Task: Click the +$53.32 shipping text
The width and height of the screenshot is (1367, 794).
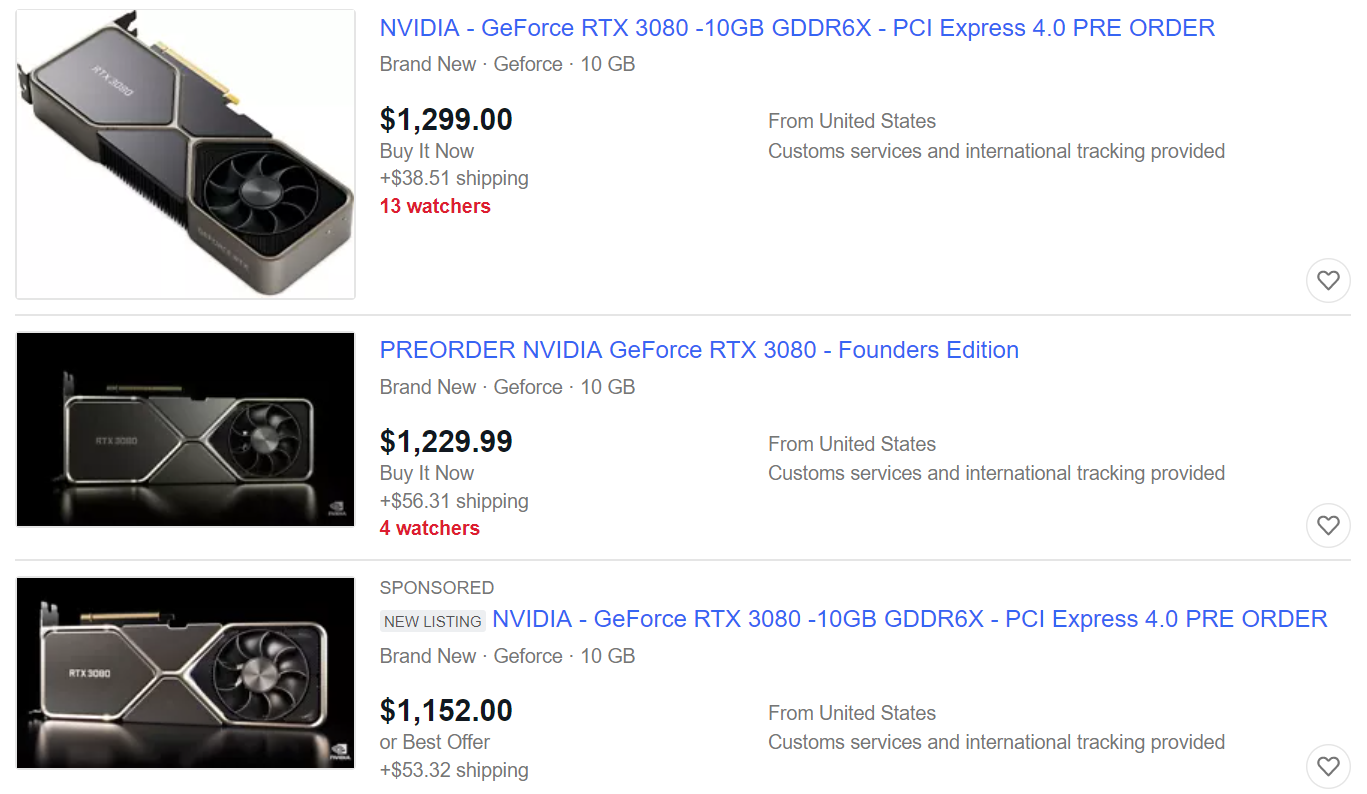Action: (x=454, y=770)
